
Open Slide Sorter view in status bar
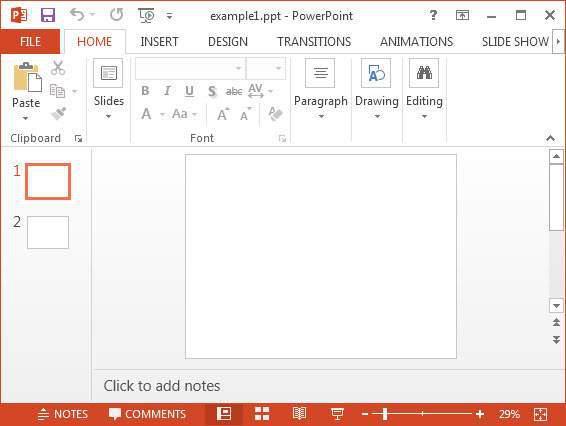pos(262,414)
